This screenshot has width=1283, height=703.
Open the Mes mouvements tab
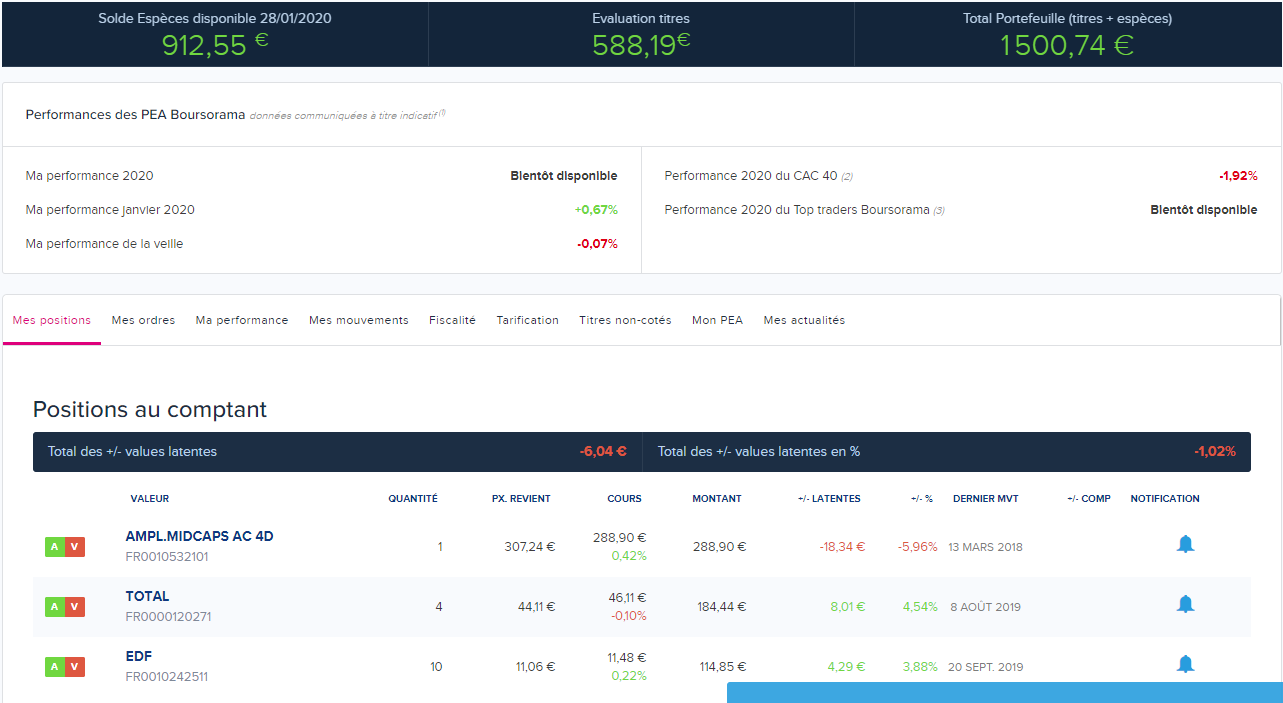click(359, 320)
